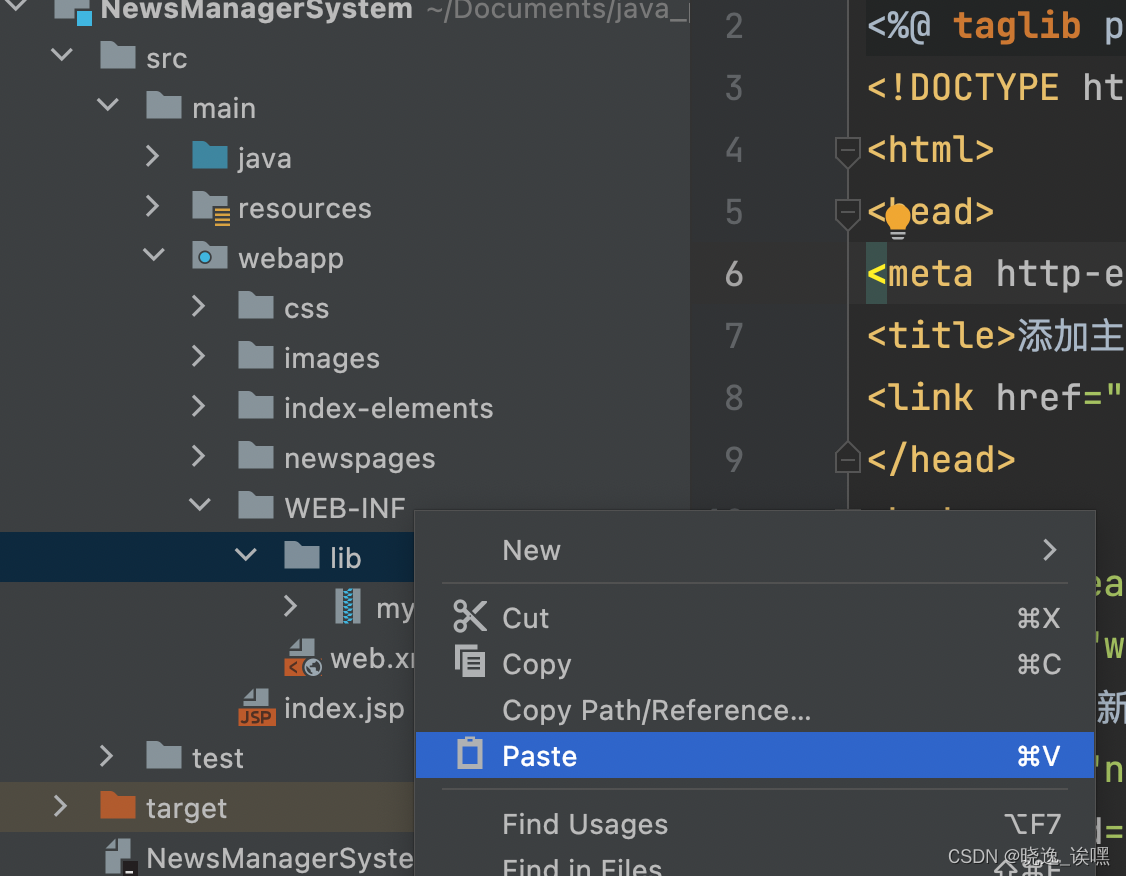This screenshot has width=1126, height=876.
Task: Click the index-elements folder icon
Action: click(x=256, y=406)
